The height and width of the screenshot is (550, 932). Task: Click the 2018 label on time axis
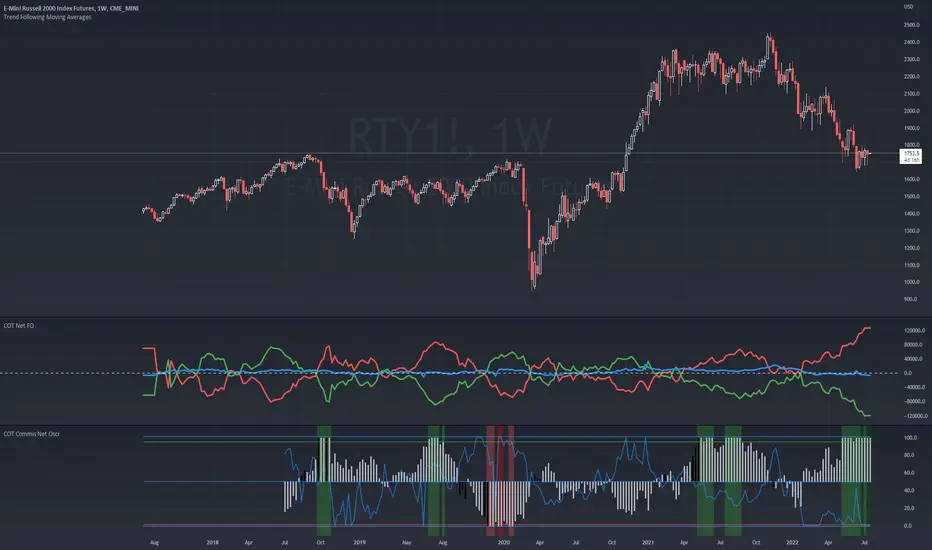click(x=212, y=542)
